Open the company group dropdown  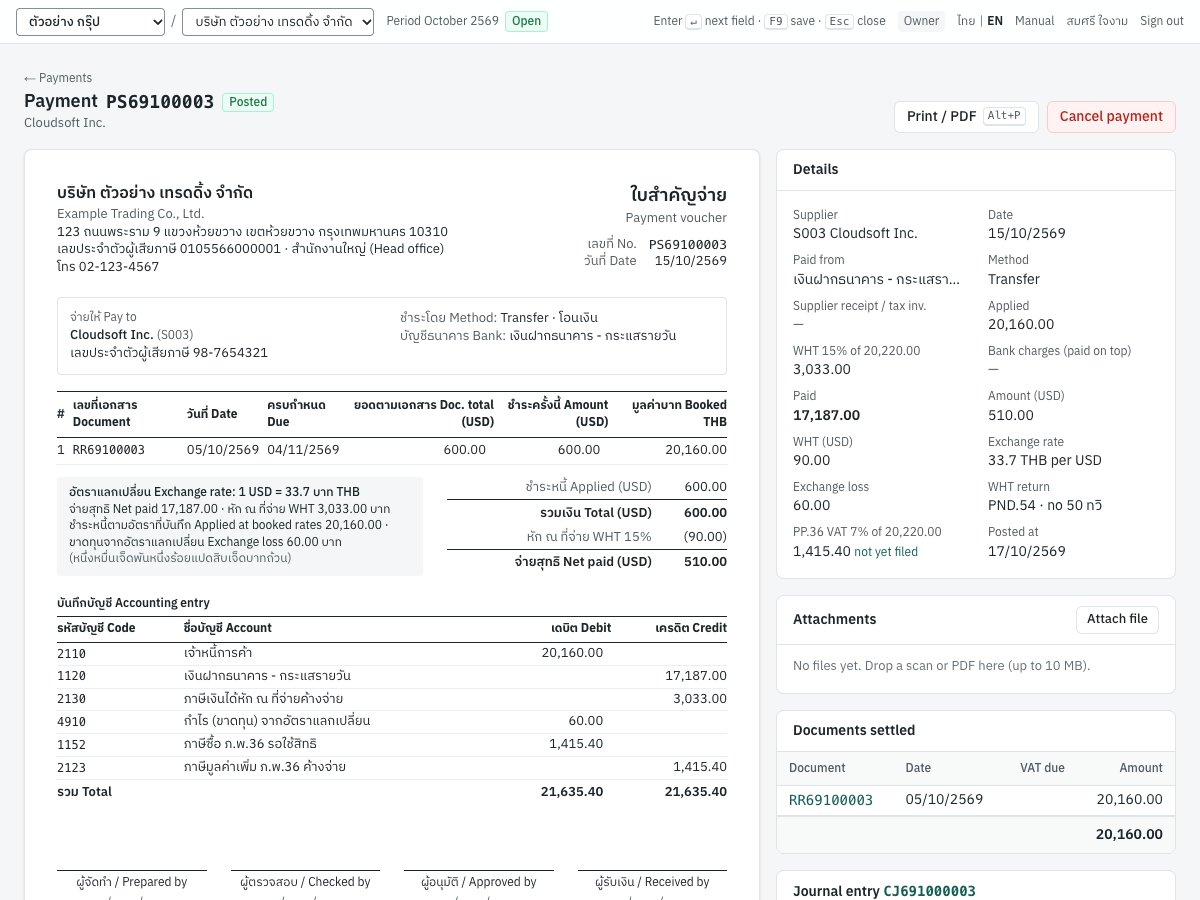pyautogui.click(x=90, y=21)
